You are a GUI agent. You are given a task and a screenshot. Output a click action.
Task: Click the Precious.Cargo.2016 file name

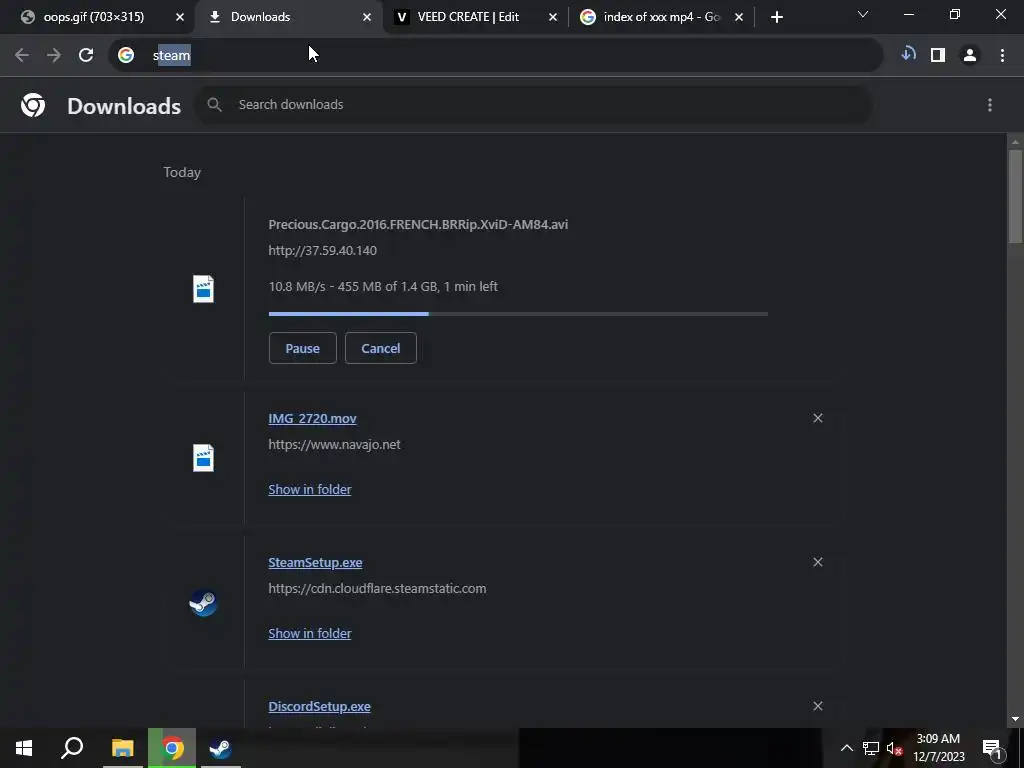[418, 225]
